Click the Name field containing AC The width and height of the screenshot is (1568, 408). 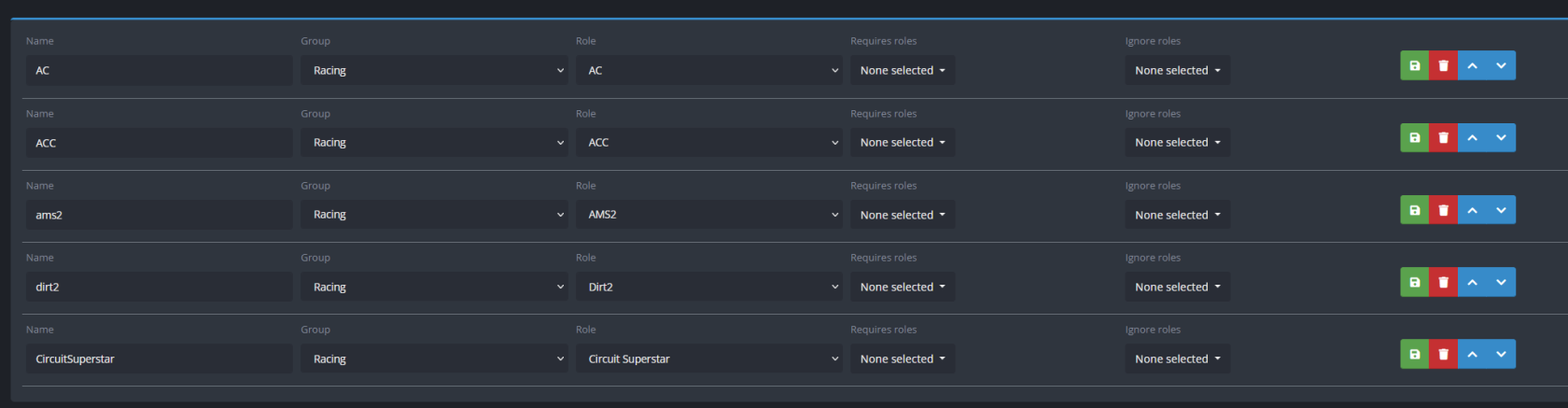tap(159, 70)
